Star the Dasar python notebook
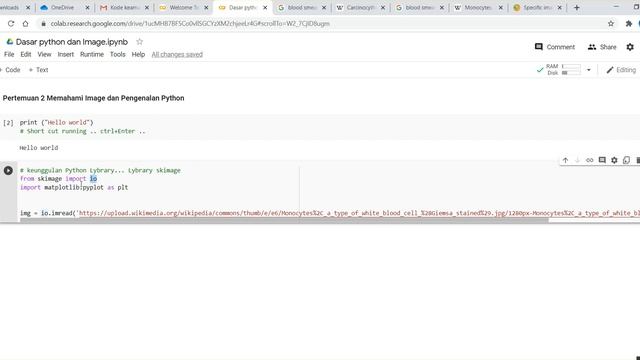 (140, 42)
